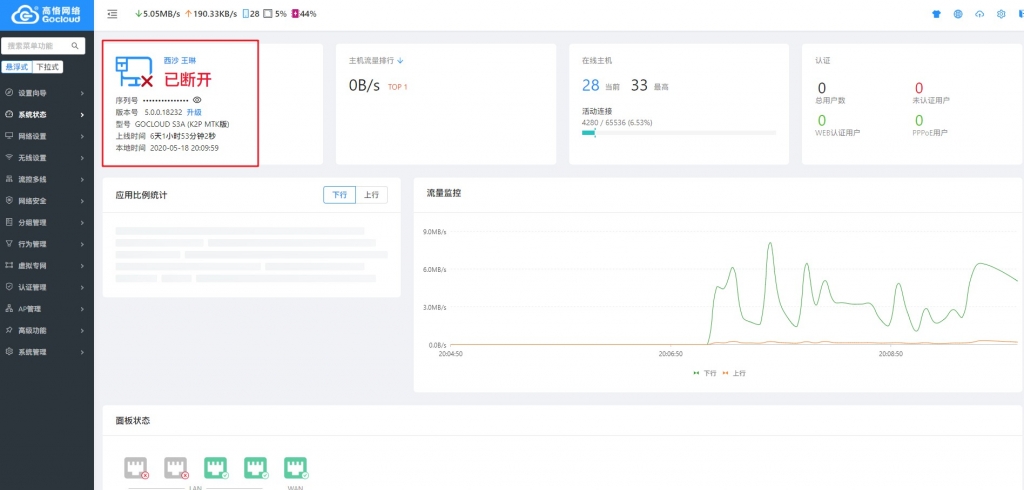Expand 认证管理 using its chevron

pyautogui.click(x=82, y=287)
